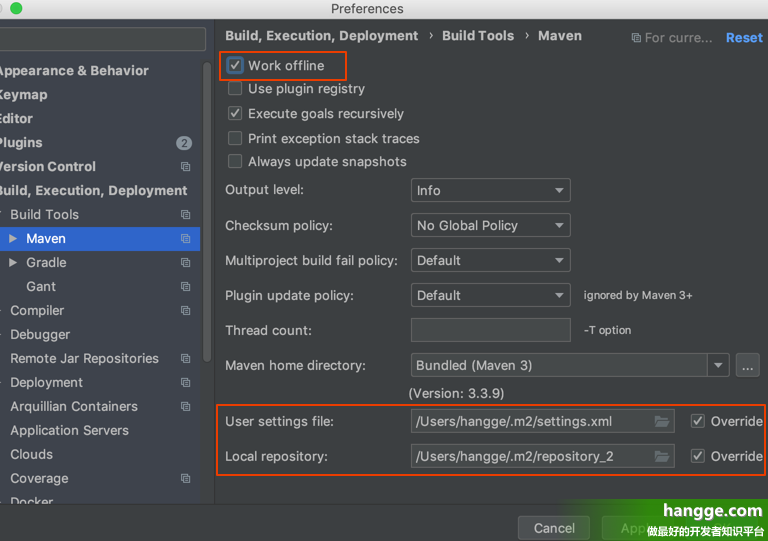Click Build Tools in breadcrumb
768x541 pixels.
pyautogui.click(x=478, y=36)
